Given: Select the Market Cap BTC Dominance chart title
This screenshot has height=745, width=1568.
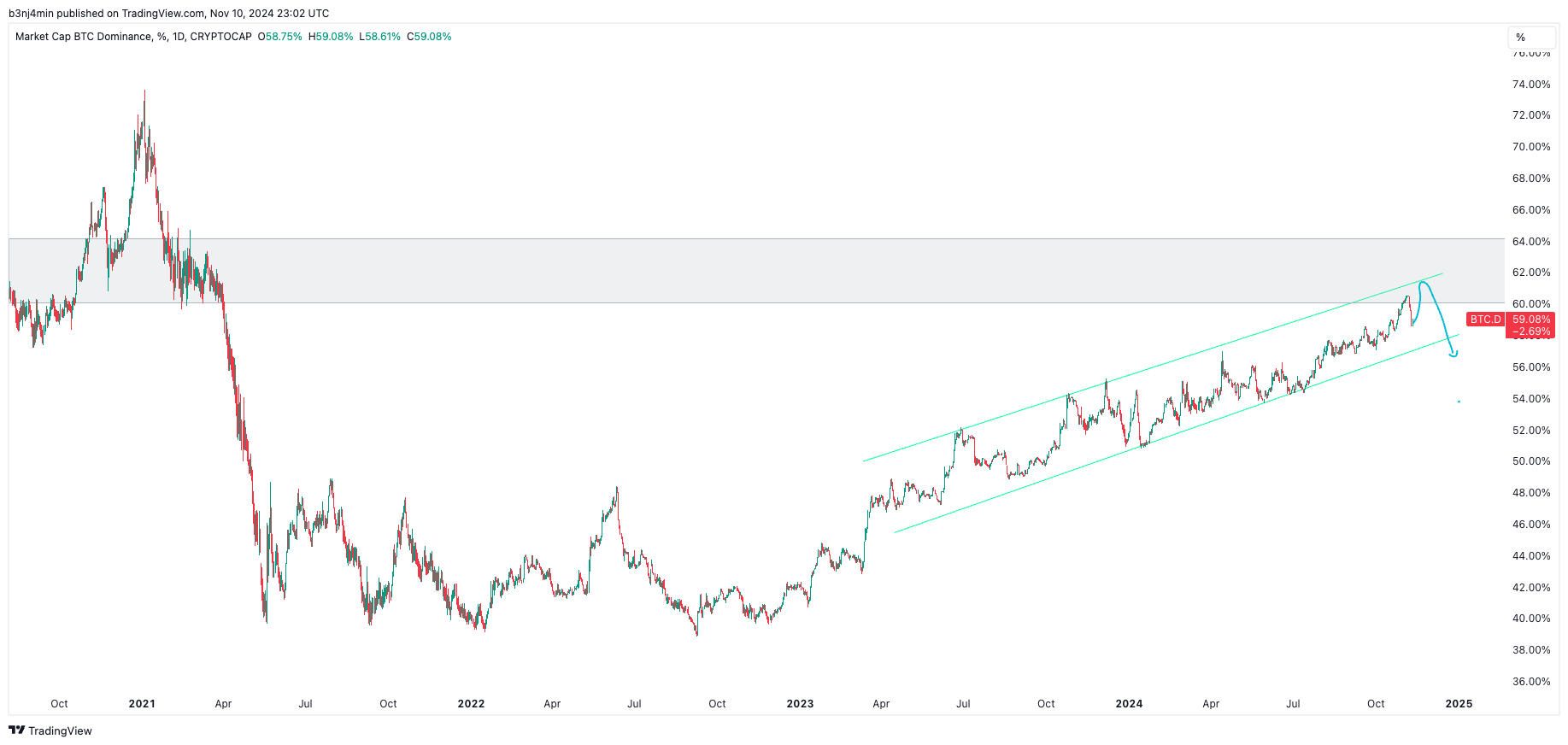Looking at the screenshot, I should pos(133,37).
